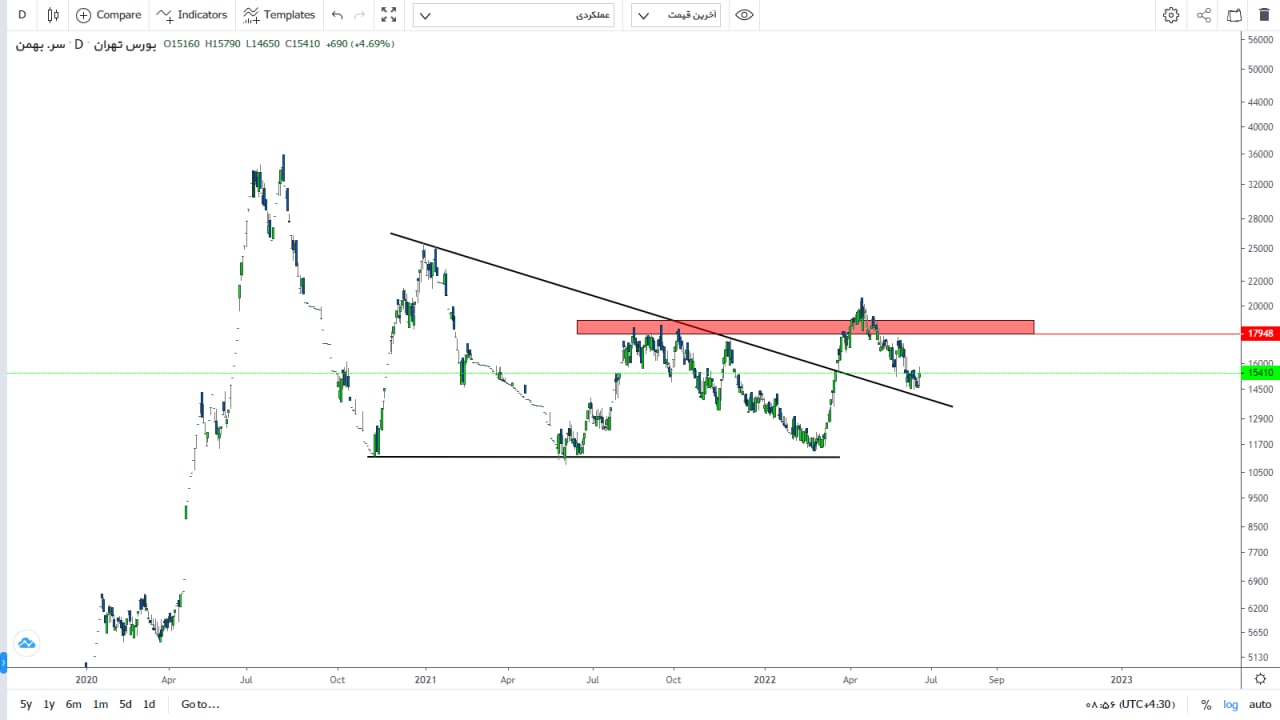Toggle the eye visibility icon
The height and width of the screenshot is (720, 1280).
point(744,15)
